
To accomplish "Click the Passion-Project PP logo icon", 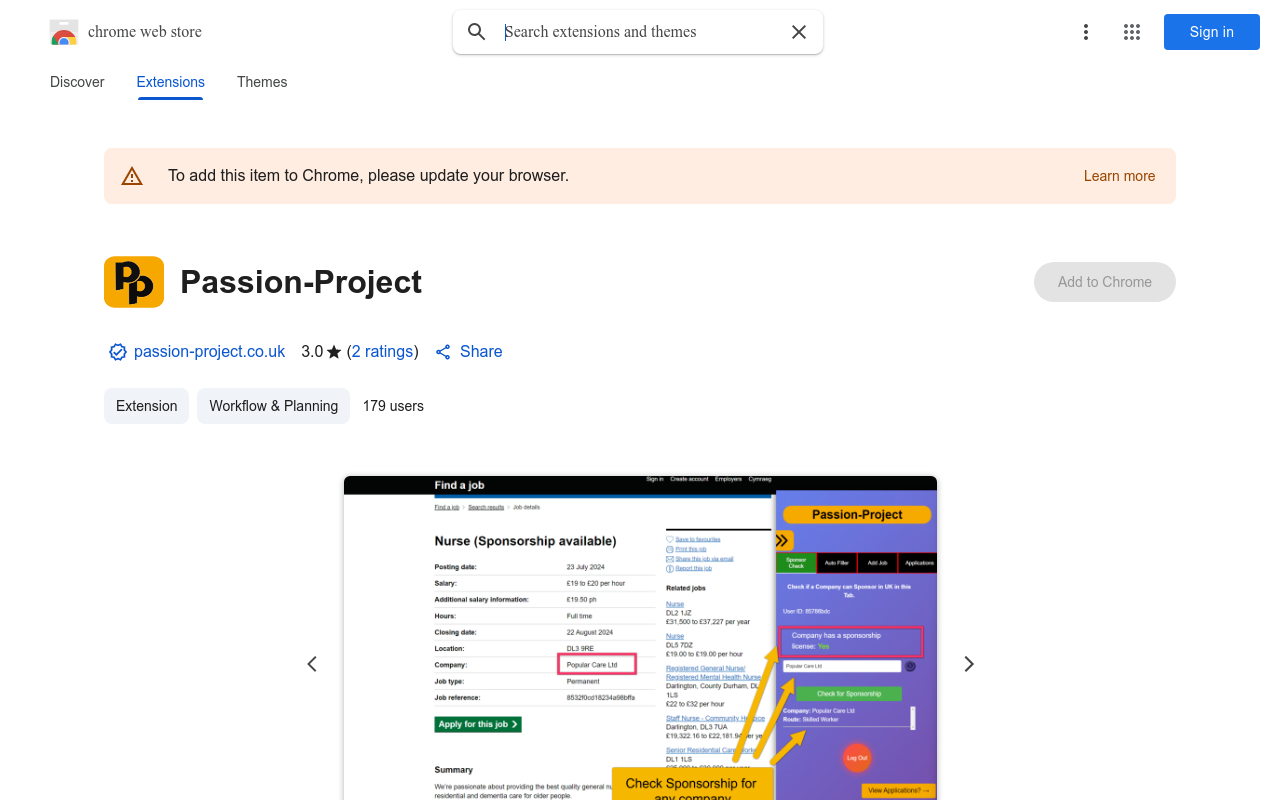I will [x=134, y=282].
